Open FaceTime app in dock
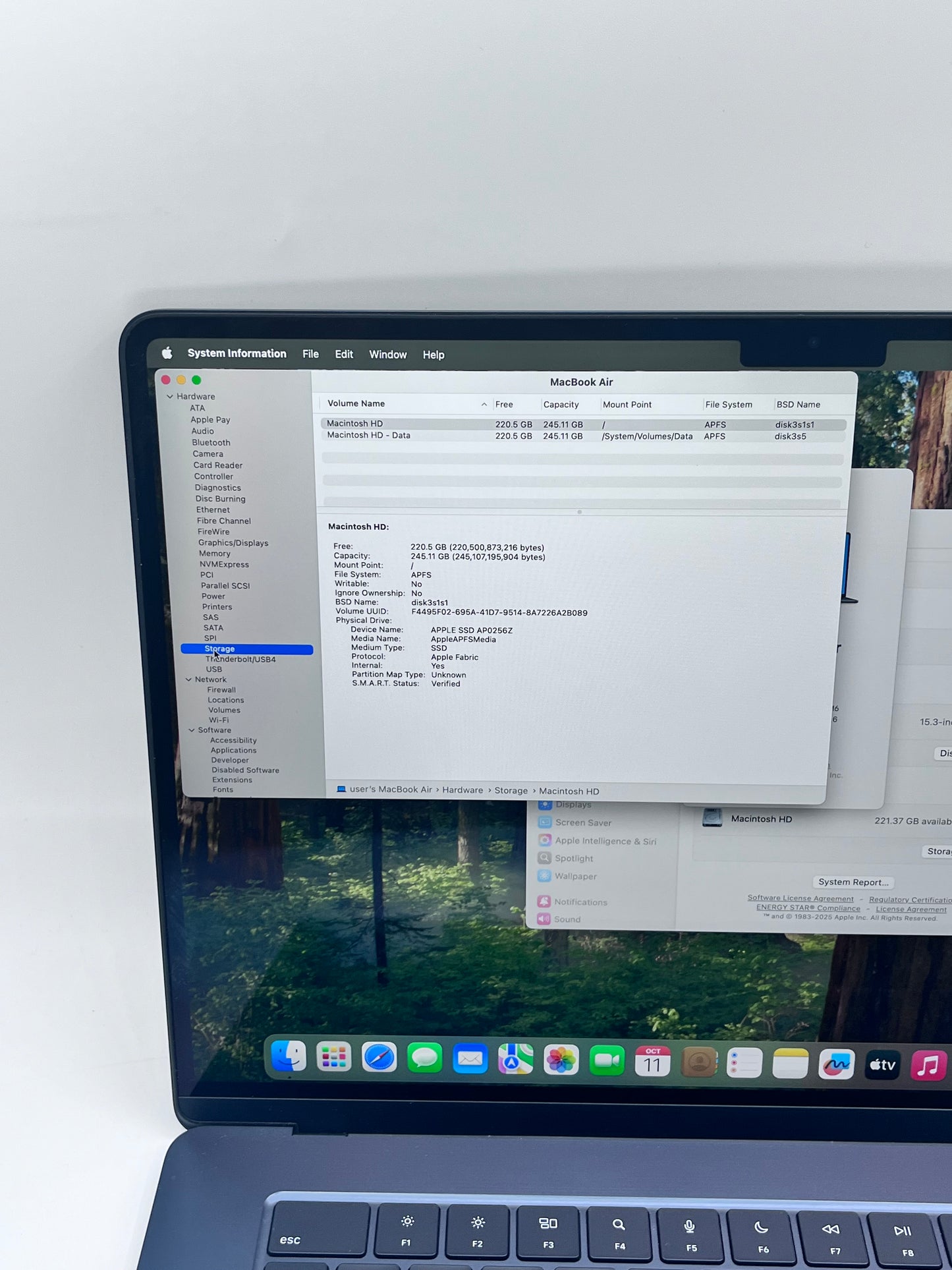This screenshot has height=1270, width=952. 607,1061
